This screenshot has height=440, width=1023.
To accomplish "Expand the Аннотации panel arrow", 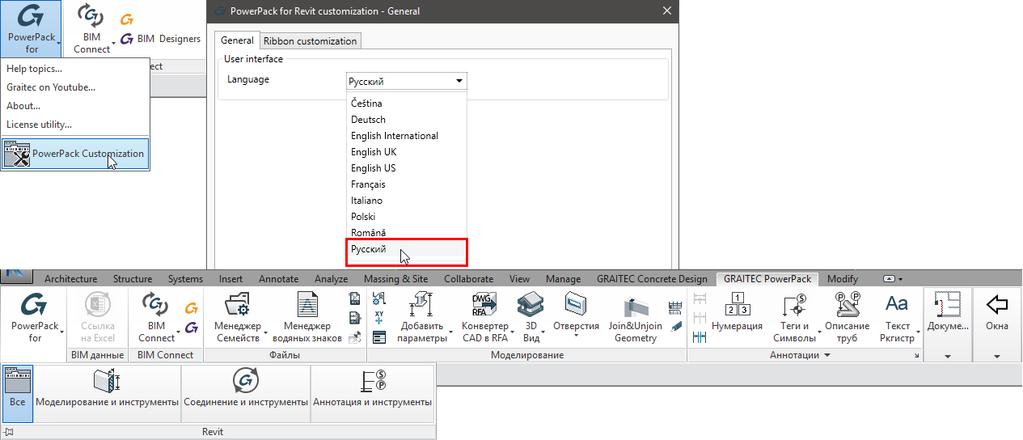I will pos(828,355).
